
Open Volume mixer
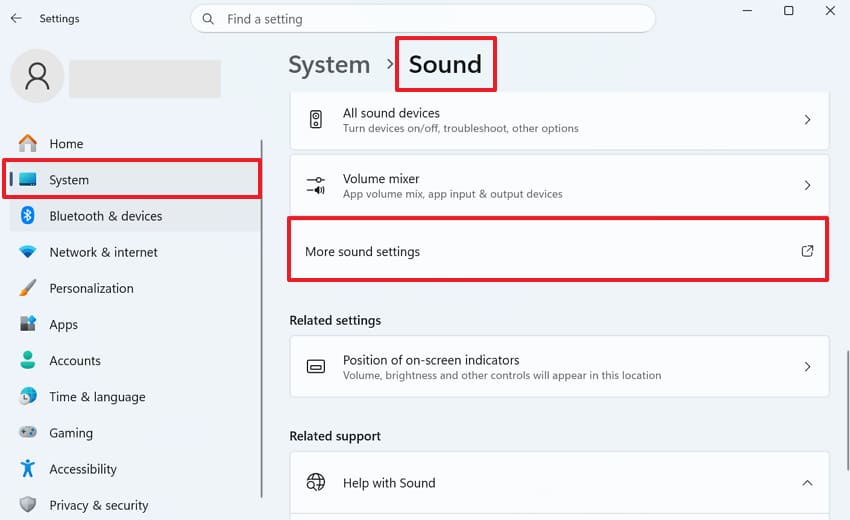pyautogui.click(x=559, y=185)
